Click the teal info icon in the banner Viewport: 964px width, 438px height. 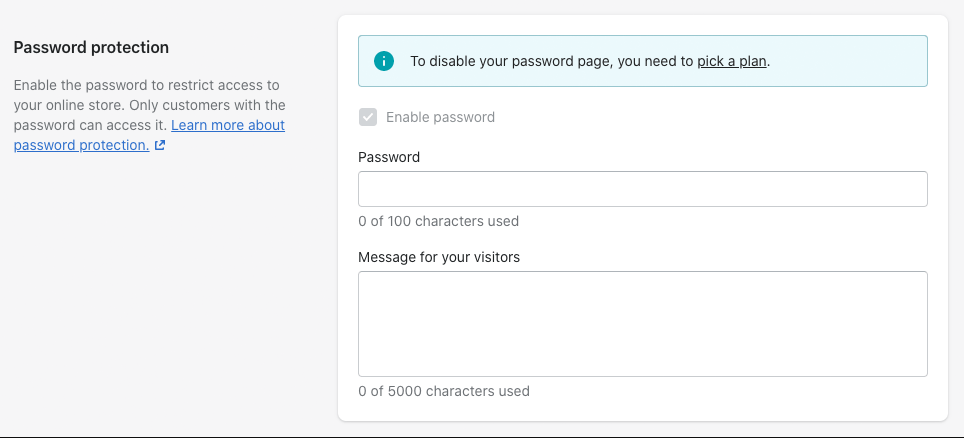(383, 61)
